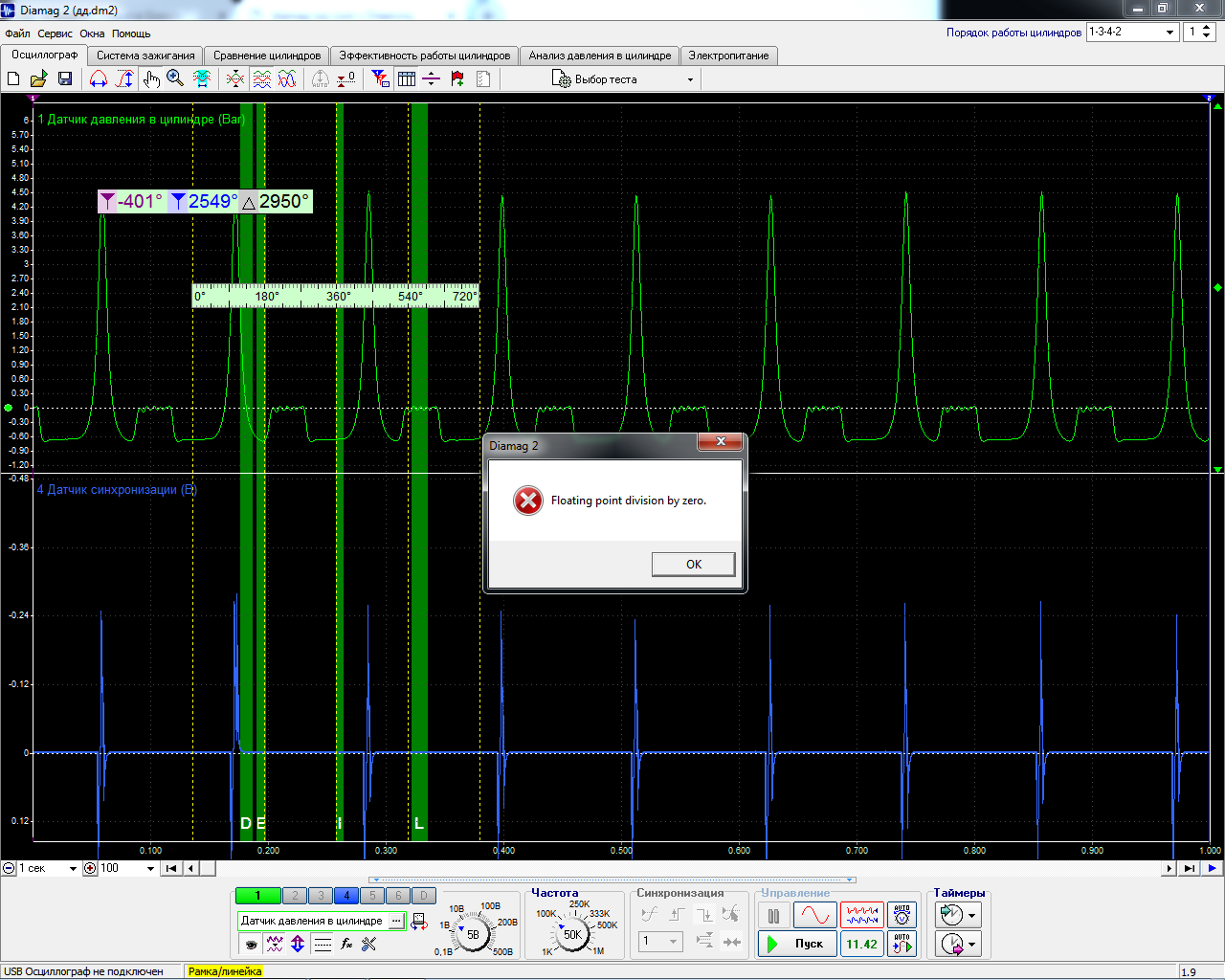Open the Окна menu
The width and height of the screenshot is (1225, 980).
[92, 33]
